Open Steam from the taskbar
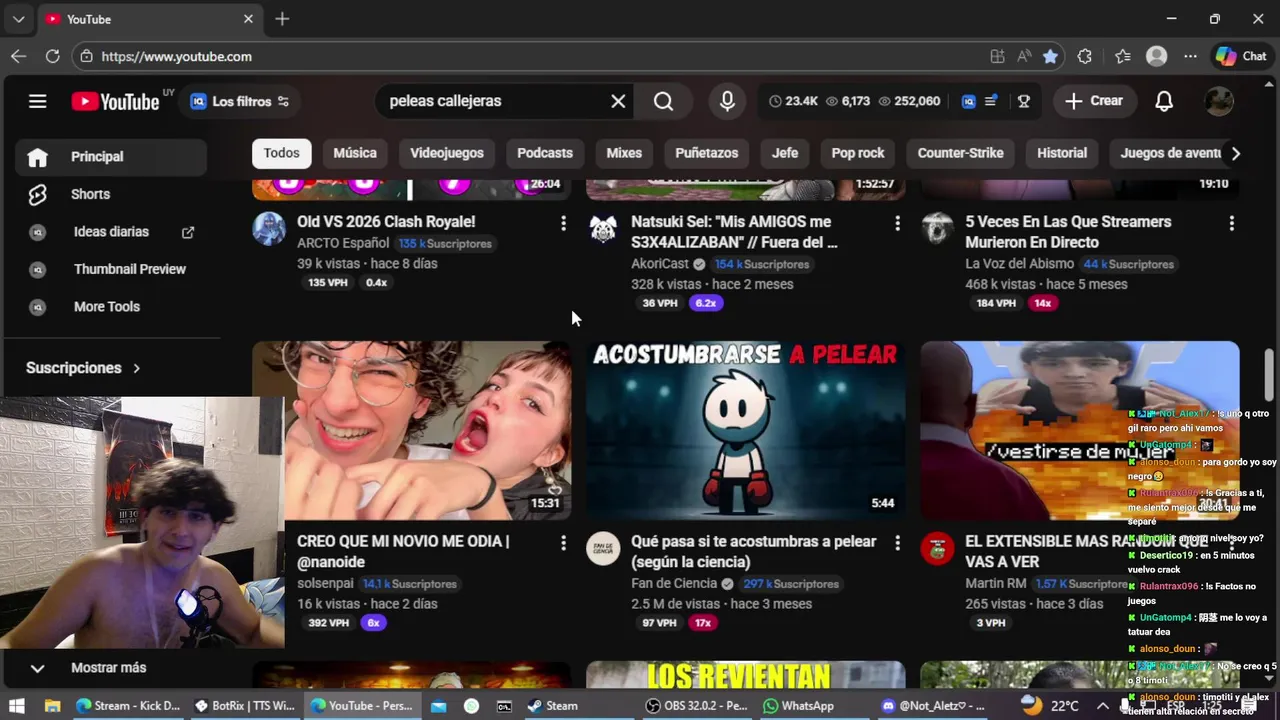The width and height of the screenshot is (1280, 720). (552, 706)
